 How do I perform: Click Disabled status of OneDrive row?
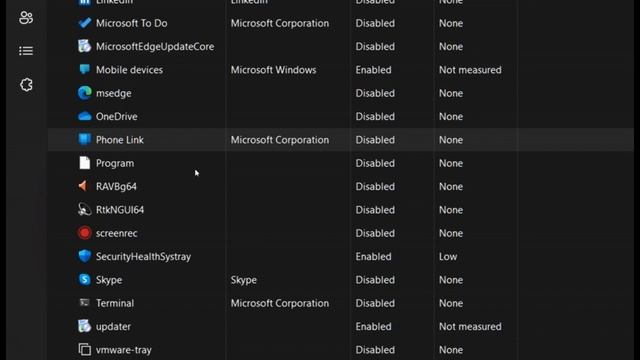click(x=375, y=117)
